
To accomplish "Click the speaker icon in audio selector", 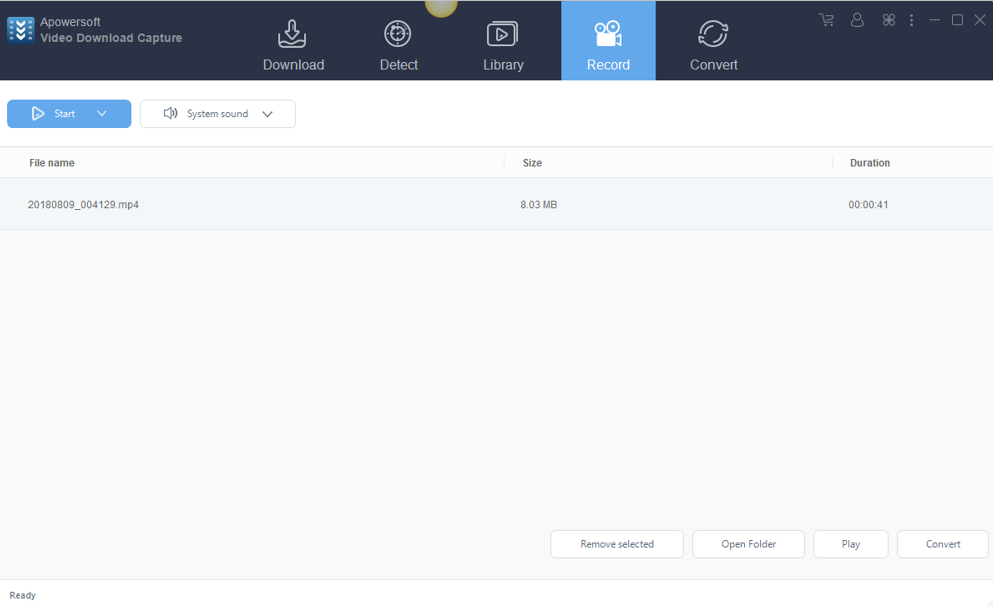I will 170,113.
